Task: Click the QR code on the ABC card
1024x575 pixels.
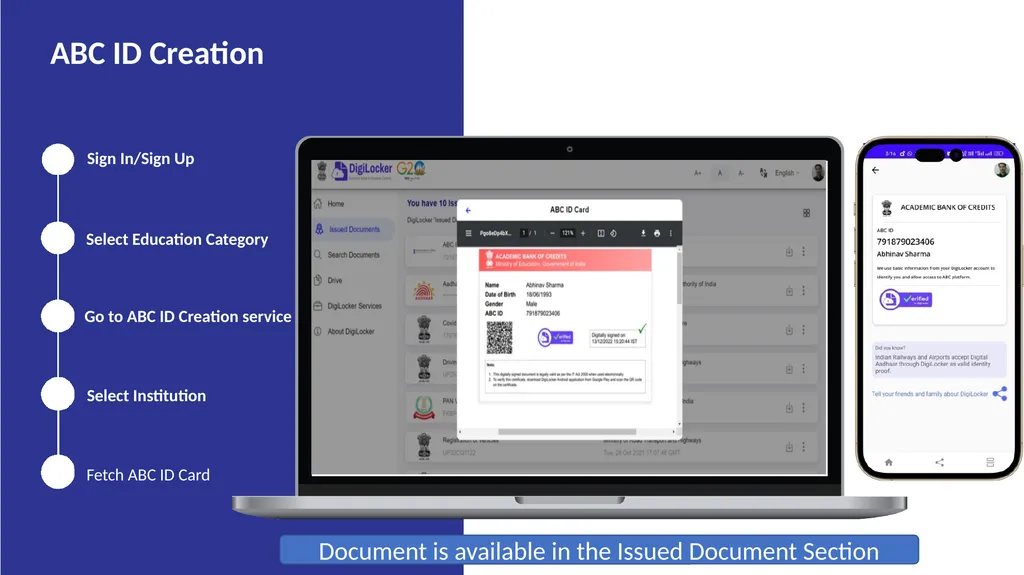Action: [500, 337]
